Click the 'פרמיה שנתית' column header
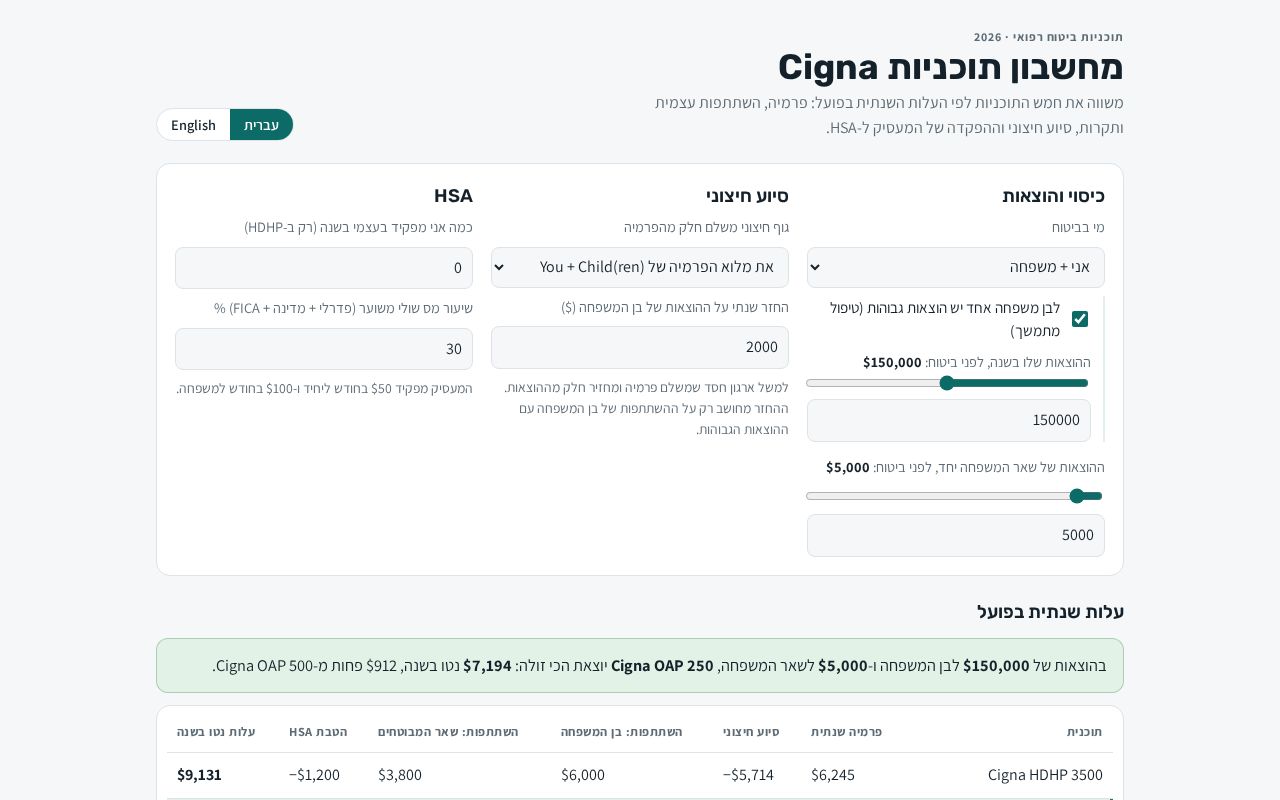Screen dimensions: 1280x800 (x=846, y=732)
